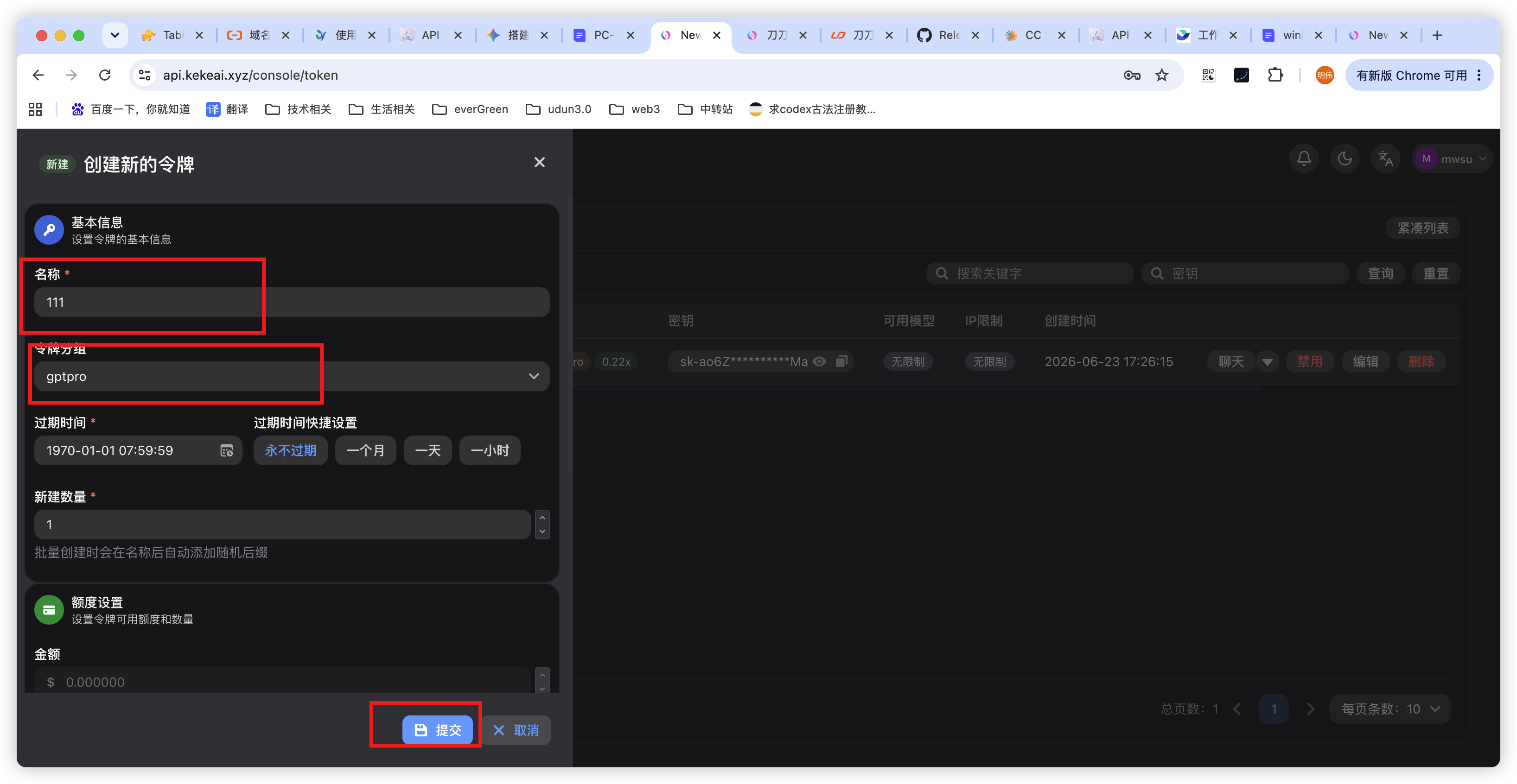Viewport: 1517px width, 784px height.
Task: Click the name input field containing 111
Action: (292, 302)
